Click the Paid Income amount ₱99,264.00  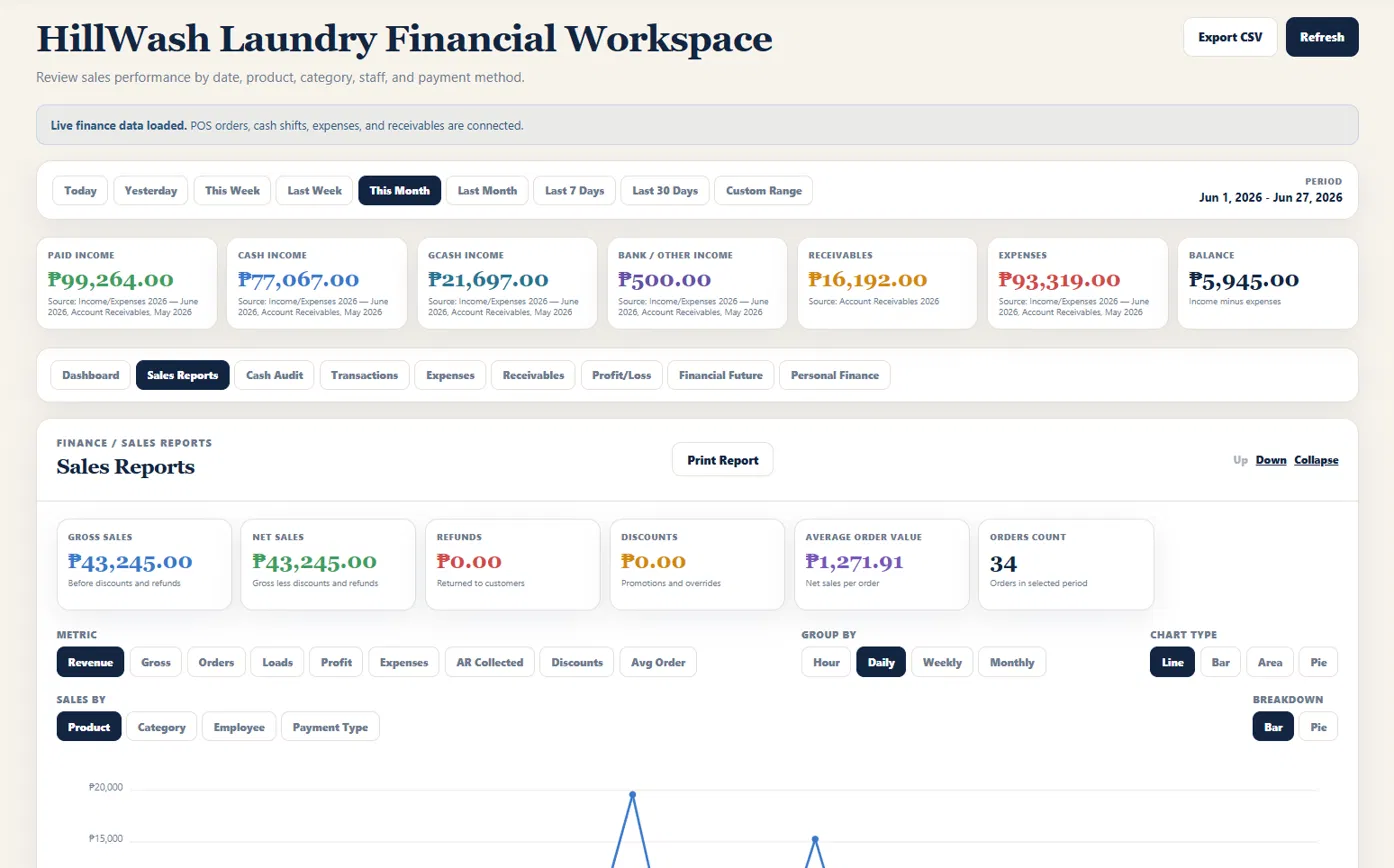(x=110, y=280)
